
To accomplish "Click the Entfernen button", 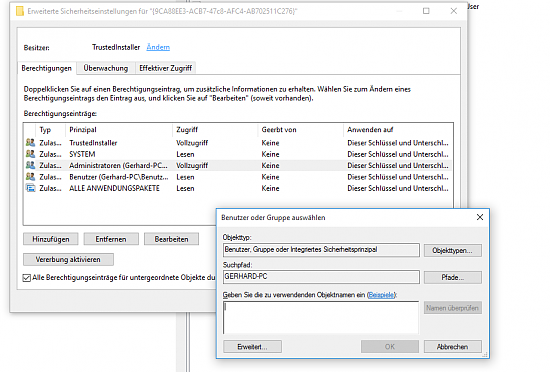I will pos(111,239).
